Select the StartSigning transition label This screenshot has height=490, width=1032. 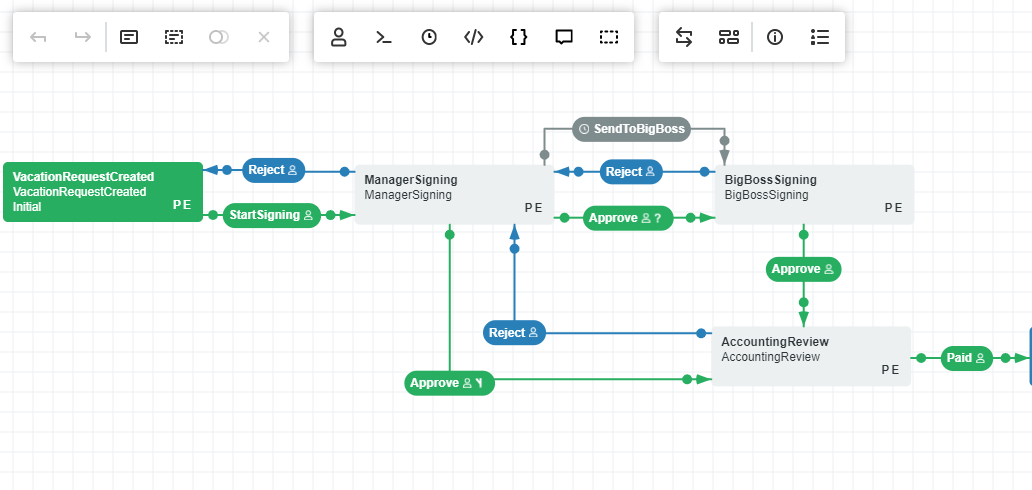pos(272,215)
